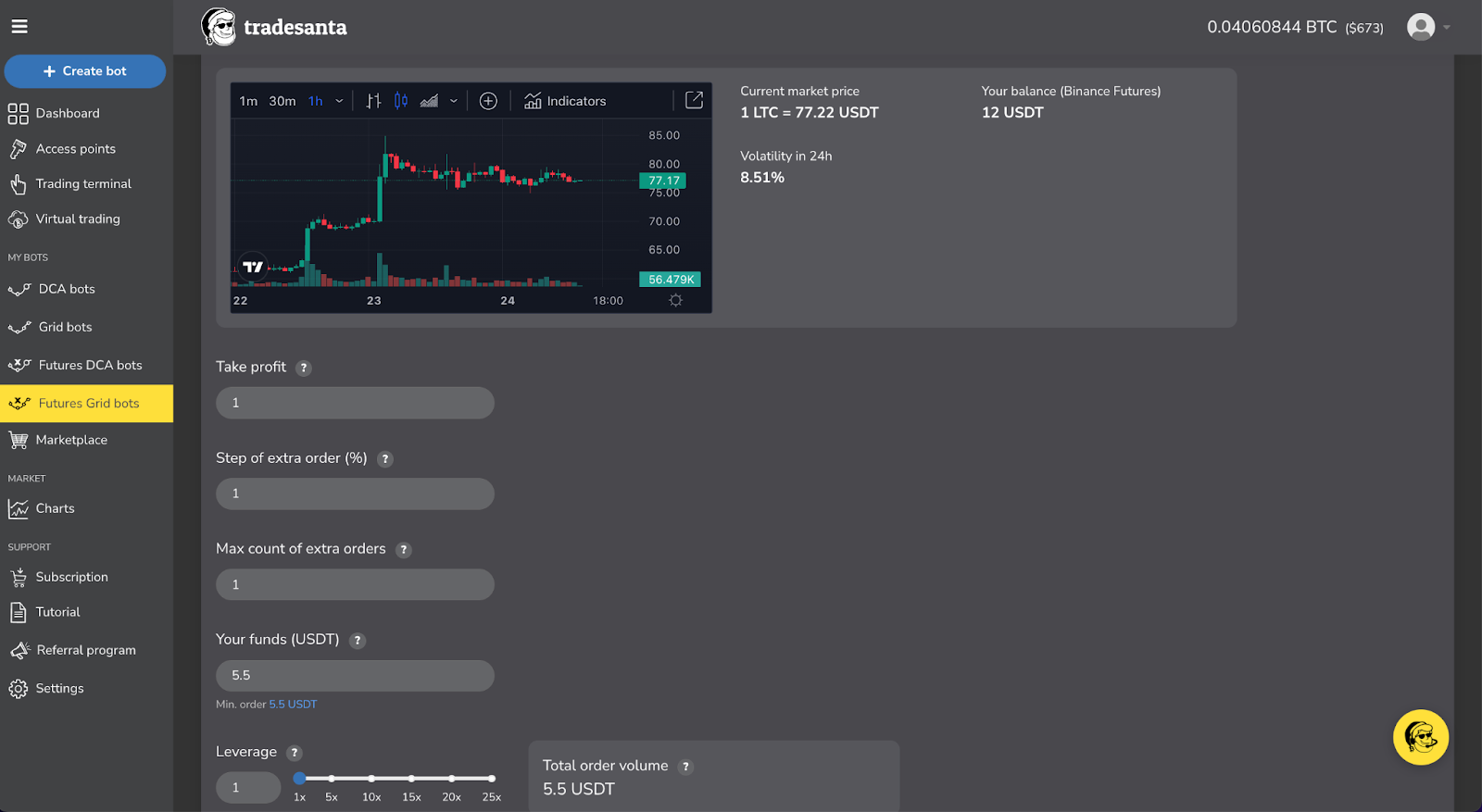Viewport: 1482px width, 812px height.
Task: Open Referral program page
Action: [x=86, y=650]
